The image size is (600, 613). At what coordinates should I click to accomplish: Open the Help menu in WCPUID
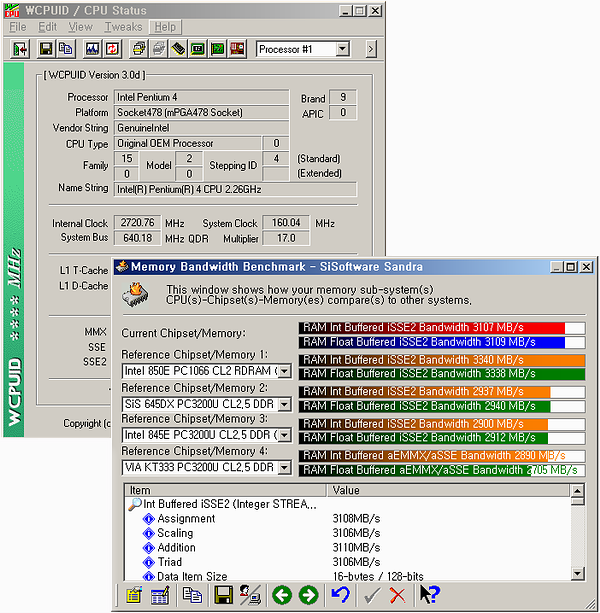click(165, 27)
